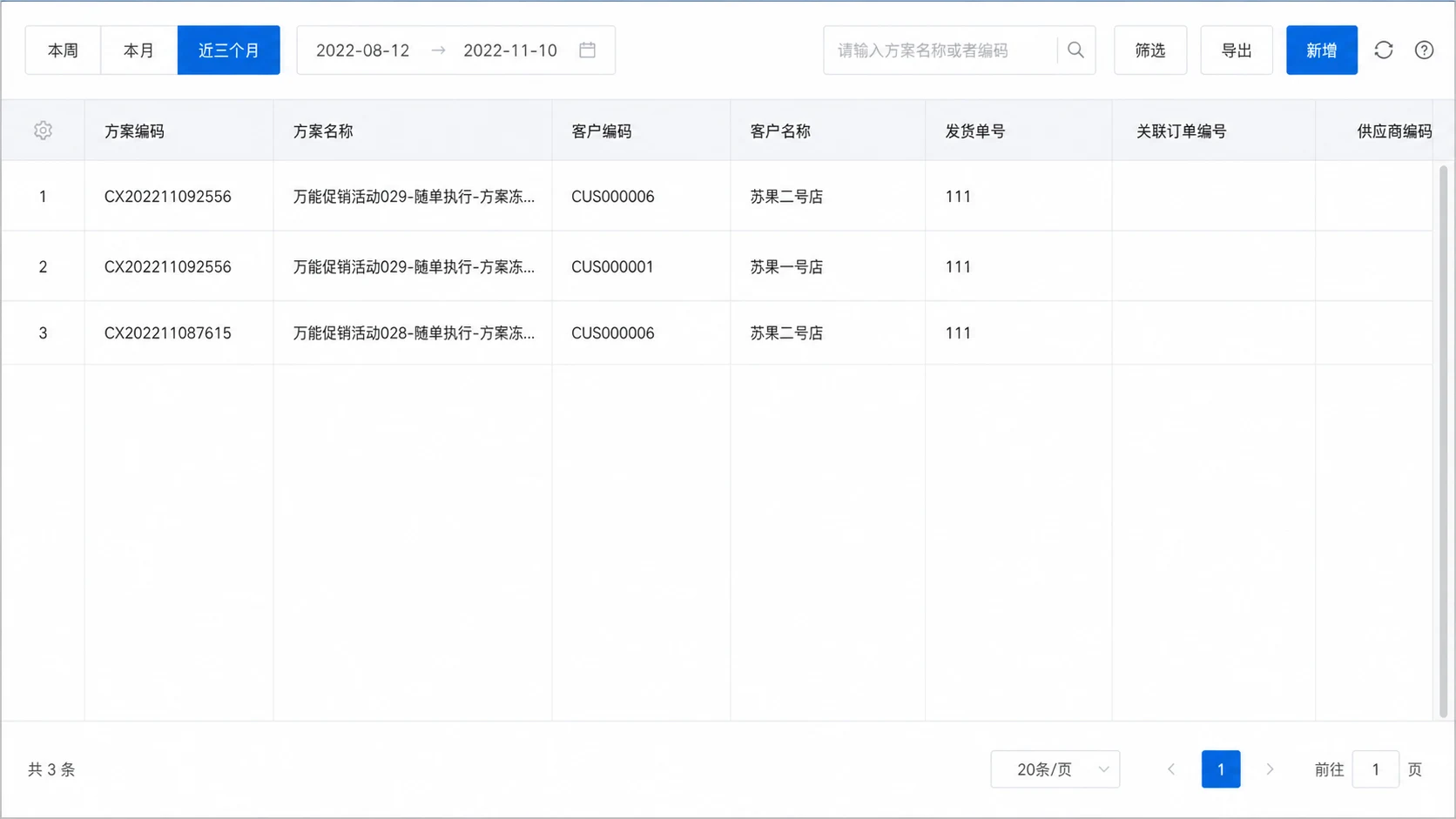Click the 万能促销活动028 plan name cell
The height and width of the screenshot is (819, 1456).
414,333
